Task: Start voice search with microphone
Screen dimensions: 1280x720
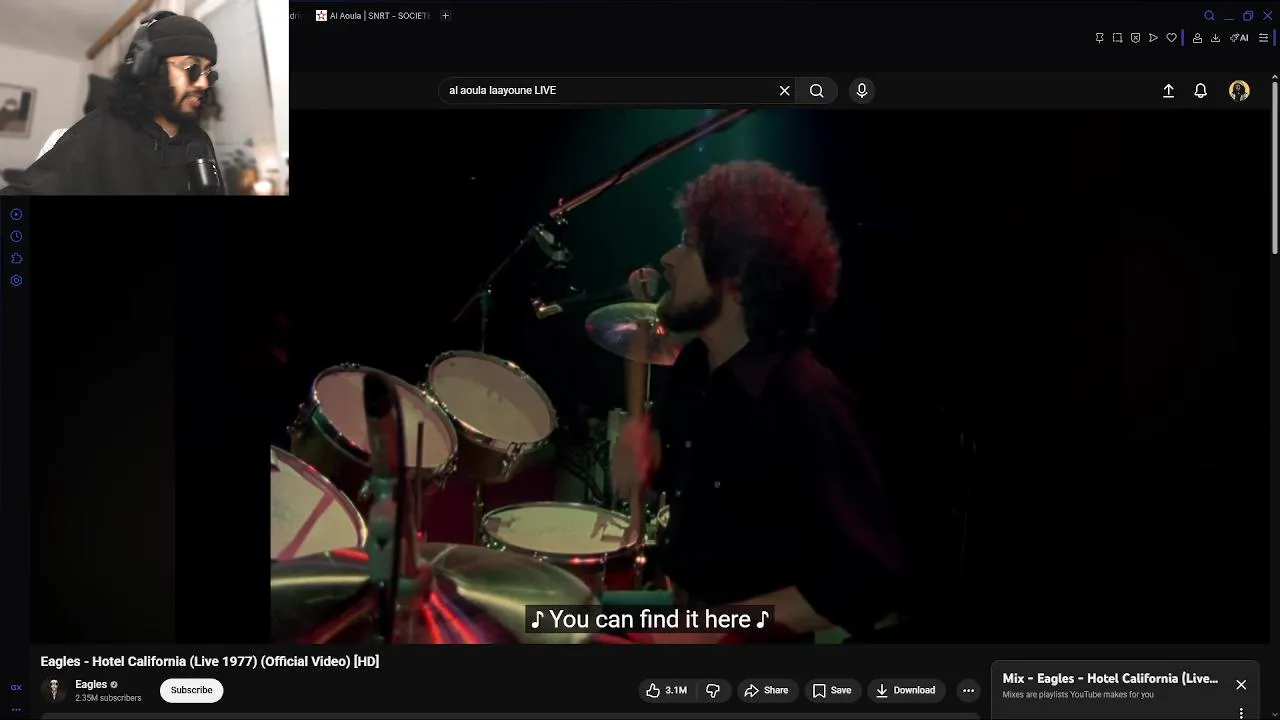Action: pos(861,90)
